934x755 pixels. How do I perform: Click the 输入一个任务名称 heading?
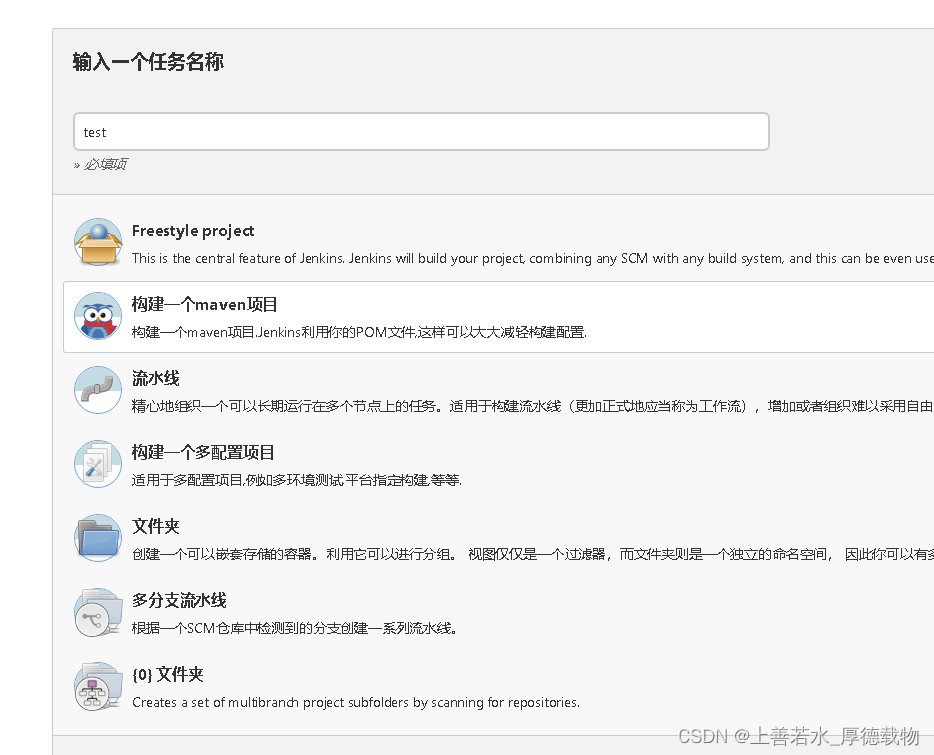148,61
